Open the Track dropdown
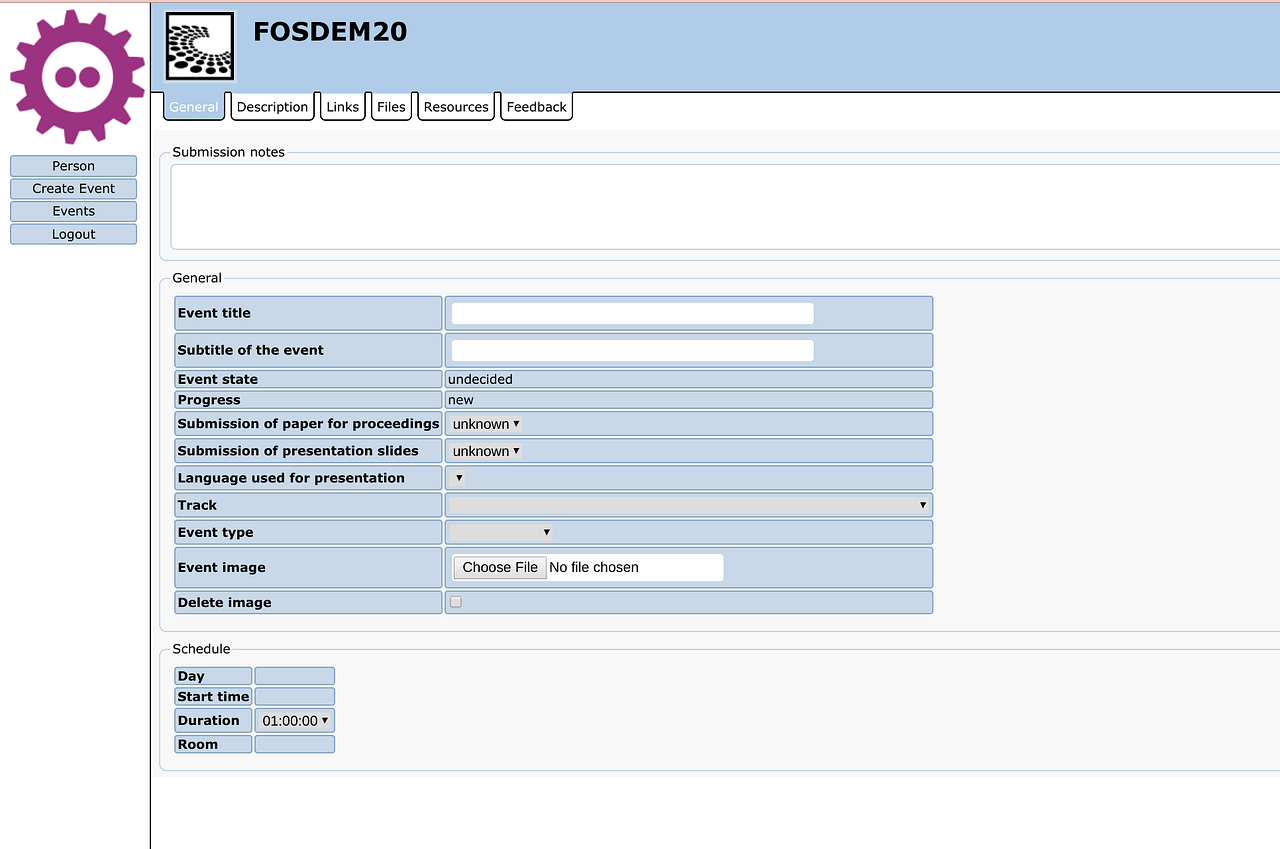 pos(689,505)
